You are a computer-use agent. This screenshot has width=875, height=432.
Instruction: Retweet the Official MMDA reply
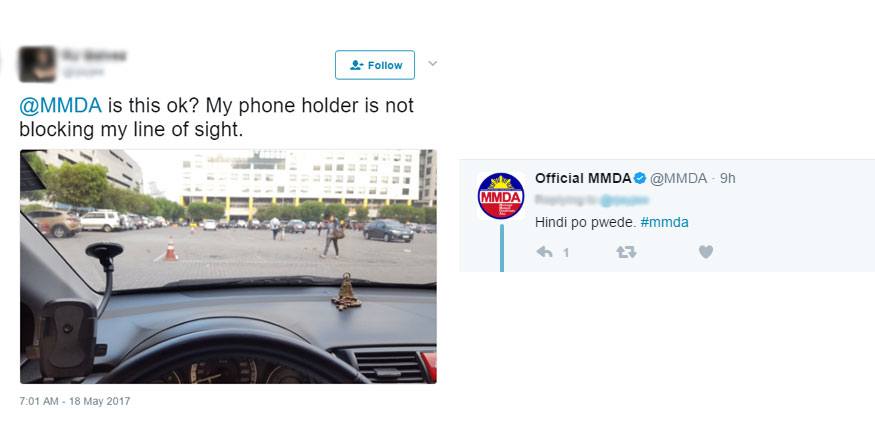pyautogui.click(x=626, y=252)
